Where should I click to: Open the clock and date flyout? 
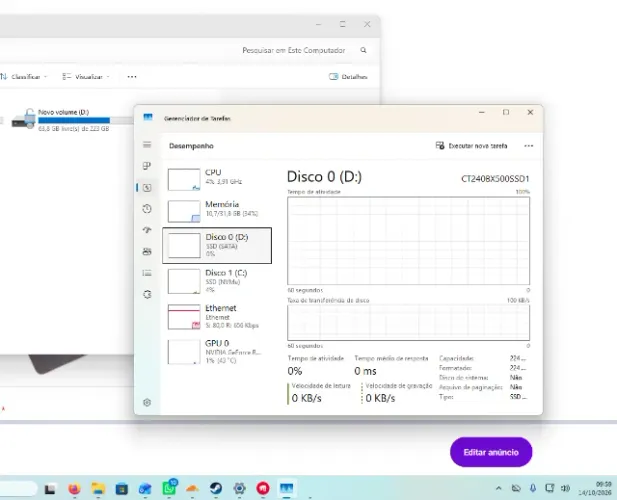[x=595, y=489]
